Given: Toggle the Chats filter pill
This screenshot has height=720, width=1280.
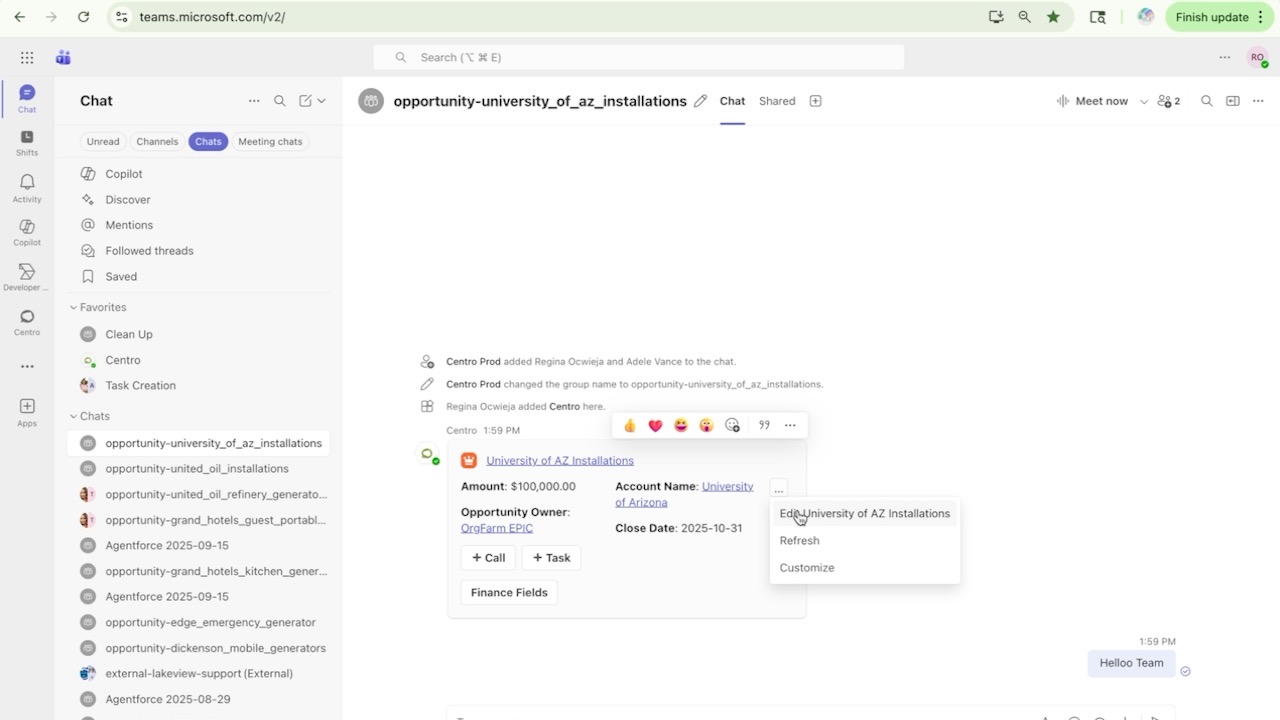Looking at the screenshot, I should (208, 142).
